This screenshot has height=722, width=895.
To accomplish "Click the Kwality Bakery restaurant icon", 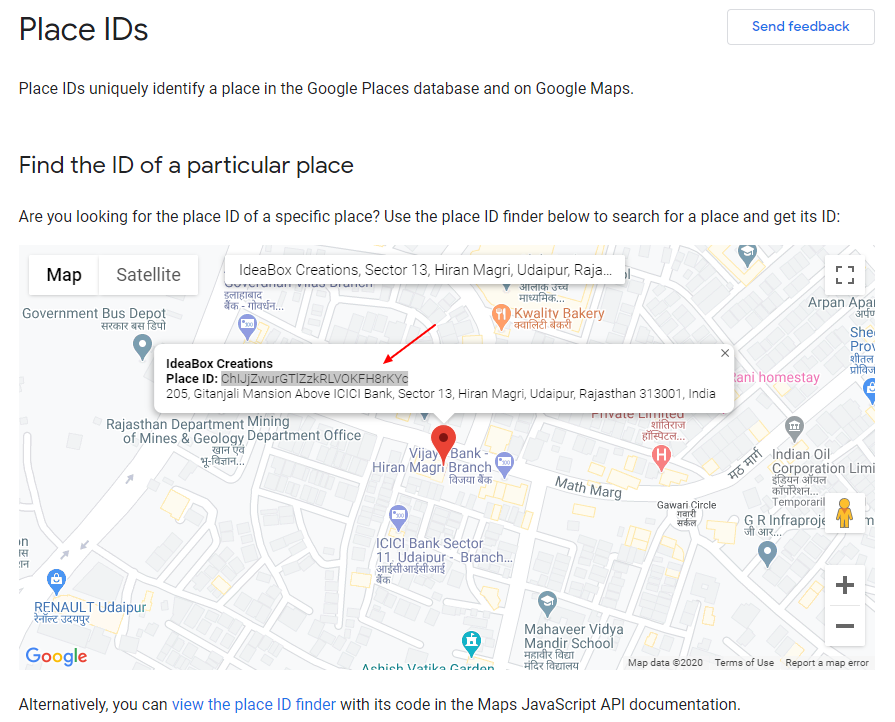I will 501,317.
